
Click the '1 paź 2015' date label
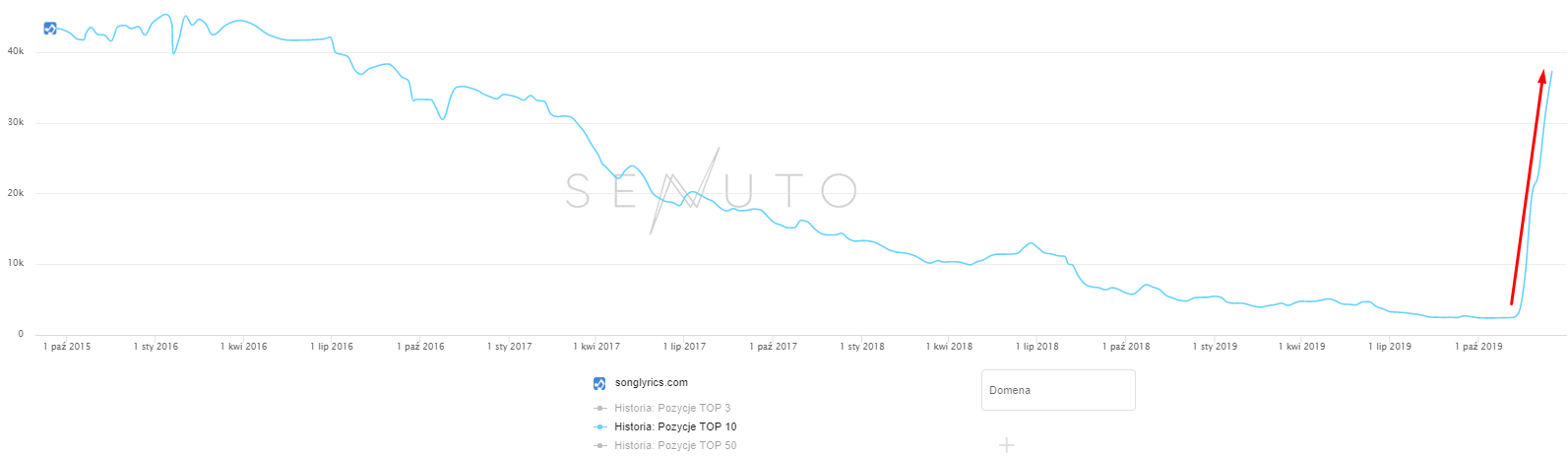click(x=67, y=347)
